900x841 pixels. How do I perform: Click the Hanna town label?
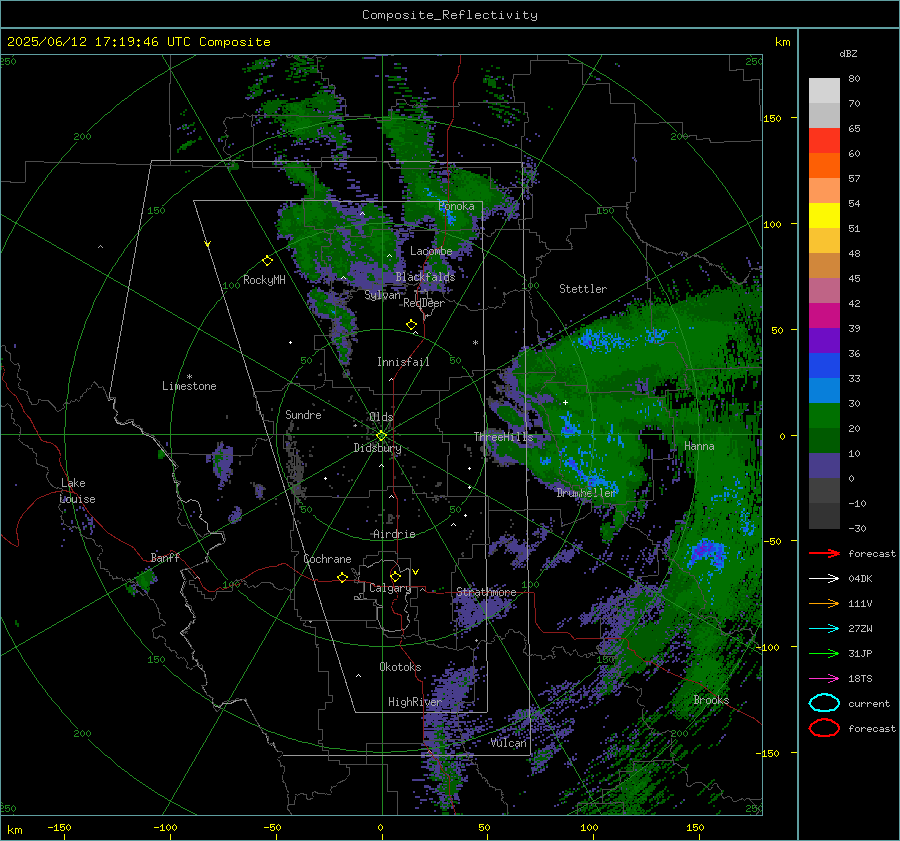pyautogui.click(x=699, y=446)
